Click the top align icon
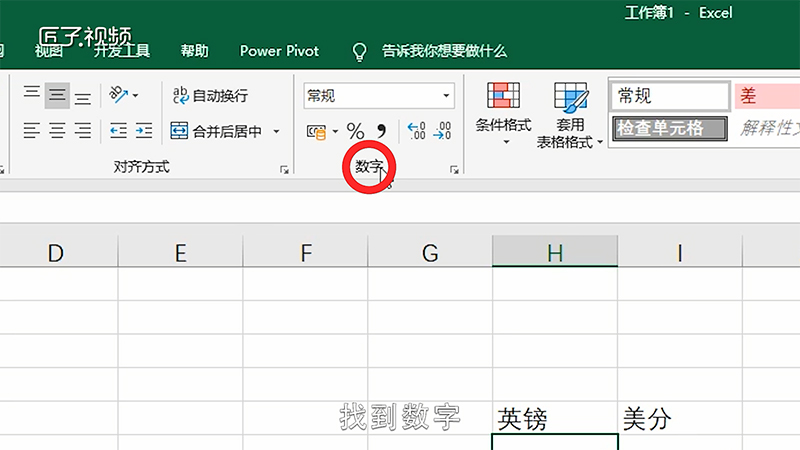 pos(32,96)
